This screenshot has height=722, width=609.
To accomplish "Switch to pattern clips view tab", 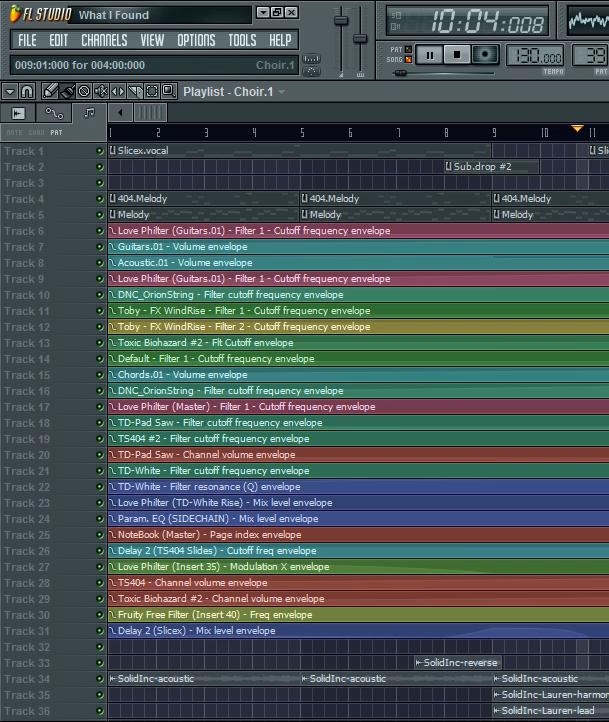I will click(89, 113).
